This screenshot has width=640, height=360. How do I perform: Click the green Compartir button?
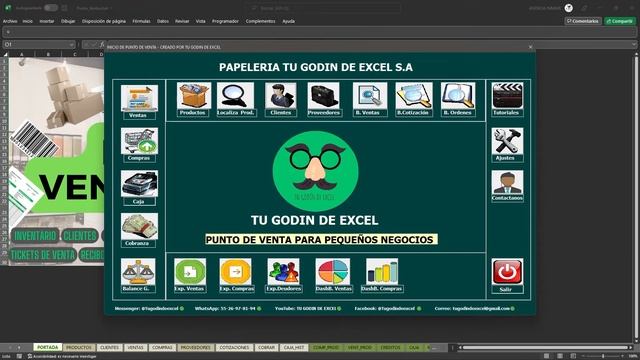620,21
